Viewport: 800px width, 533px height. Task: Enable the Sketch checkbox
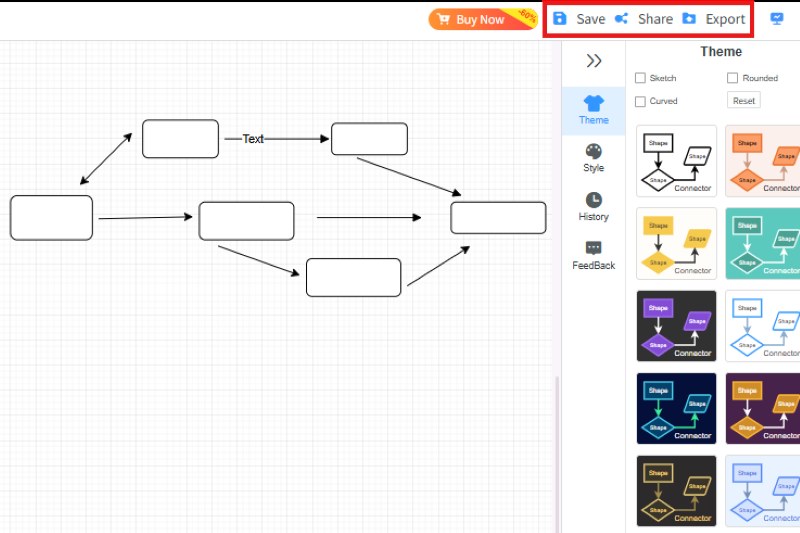point(641,78)
